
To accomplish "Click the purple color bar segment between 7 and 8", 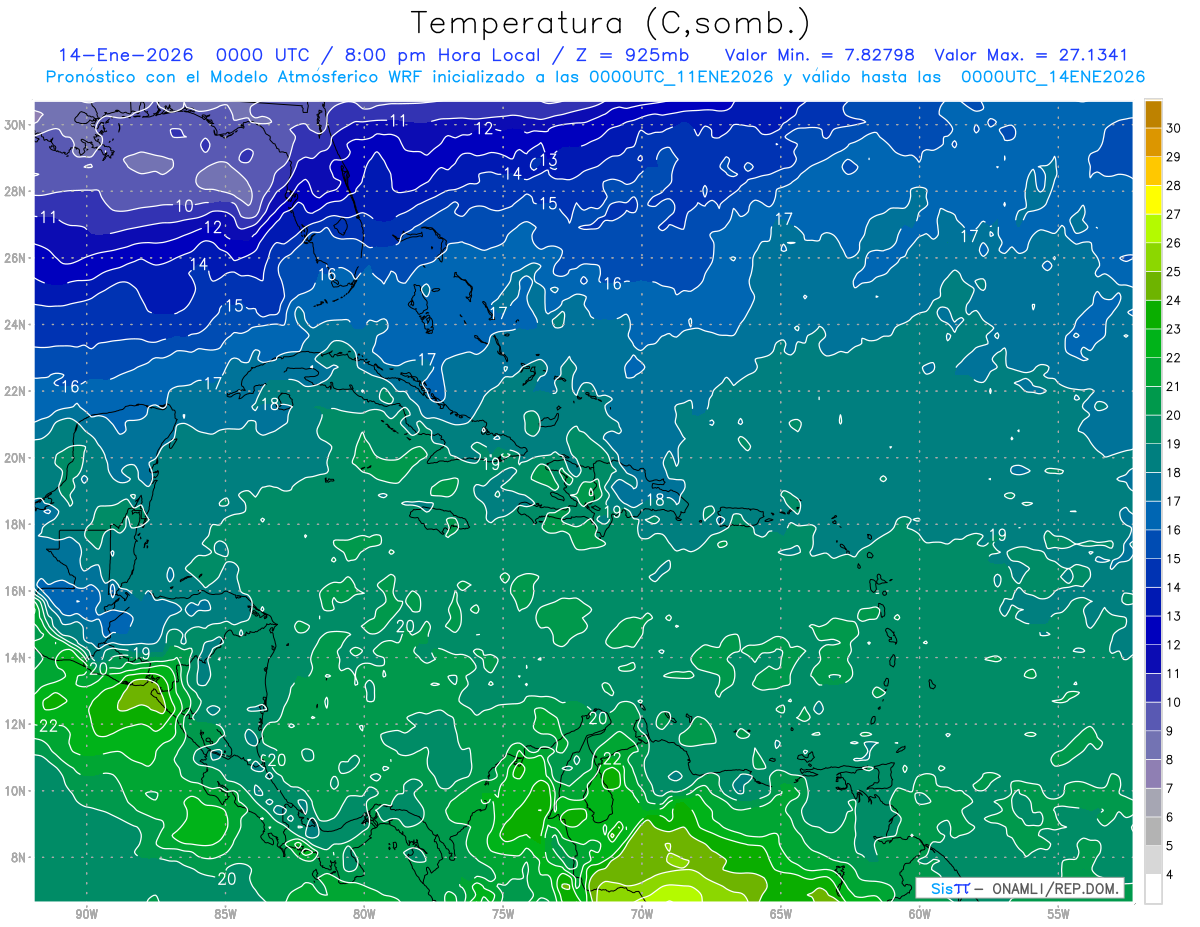I will click(x=1153, y=774).
